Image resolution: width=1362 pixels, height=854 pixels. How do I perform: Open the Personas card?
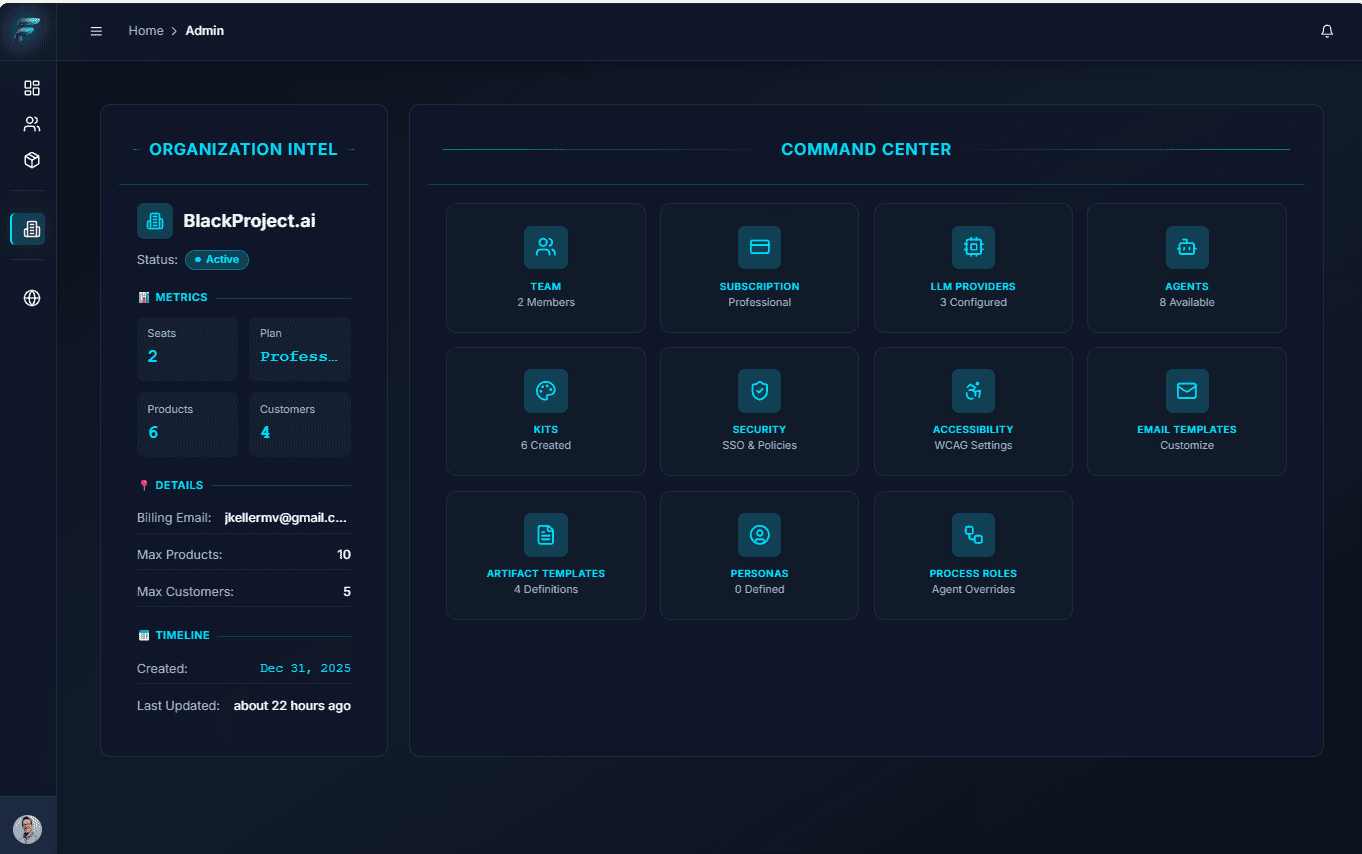pos(759,555)
